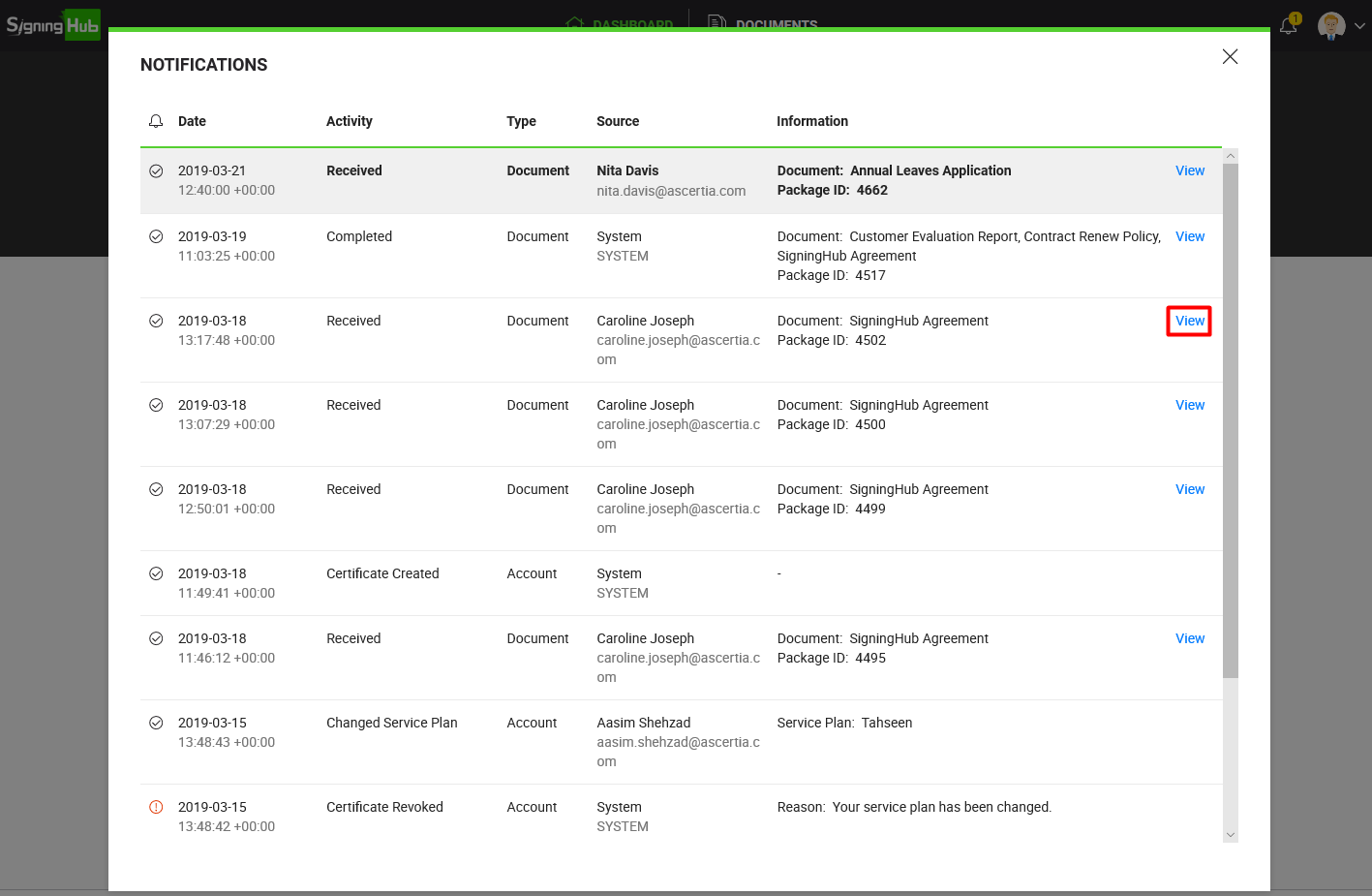Click the notification bell icon in header
The height and width of the screenshot is (896, 1372).
[x=1289, y=25]
